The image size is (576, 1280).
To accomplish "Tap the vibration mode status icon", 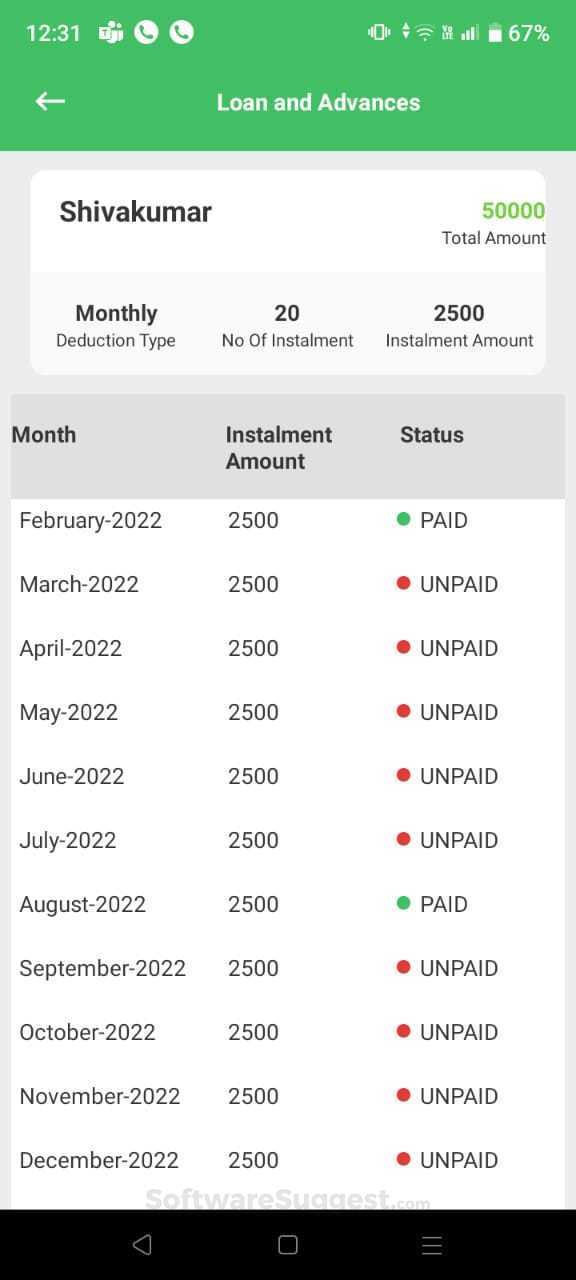I will click(x=378, y=31).
